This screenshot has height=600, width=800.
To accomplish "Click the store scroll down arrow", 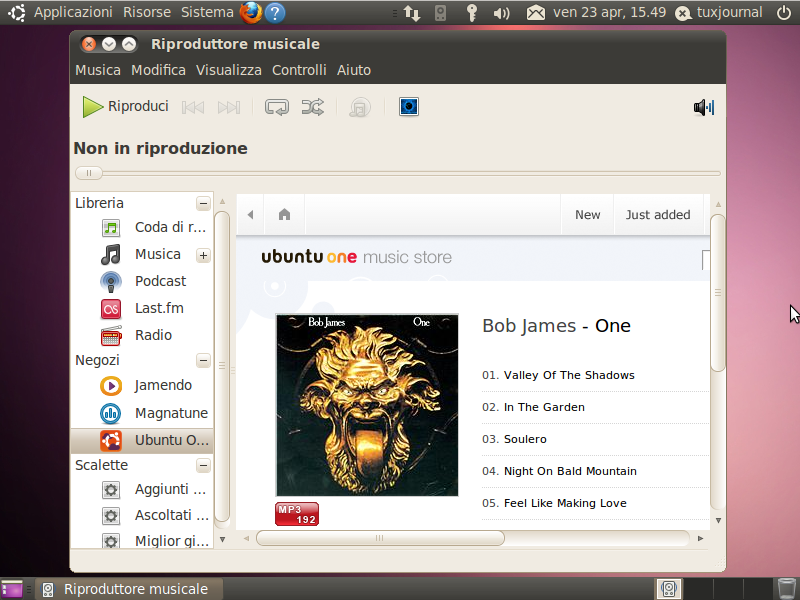I will click(x=718, y=521).
